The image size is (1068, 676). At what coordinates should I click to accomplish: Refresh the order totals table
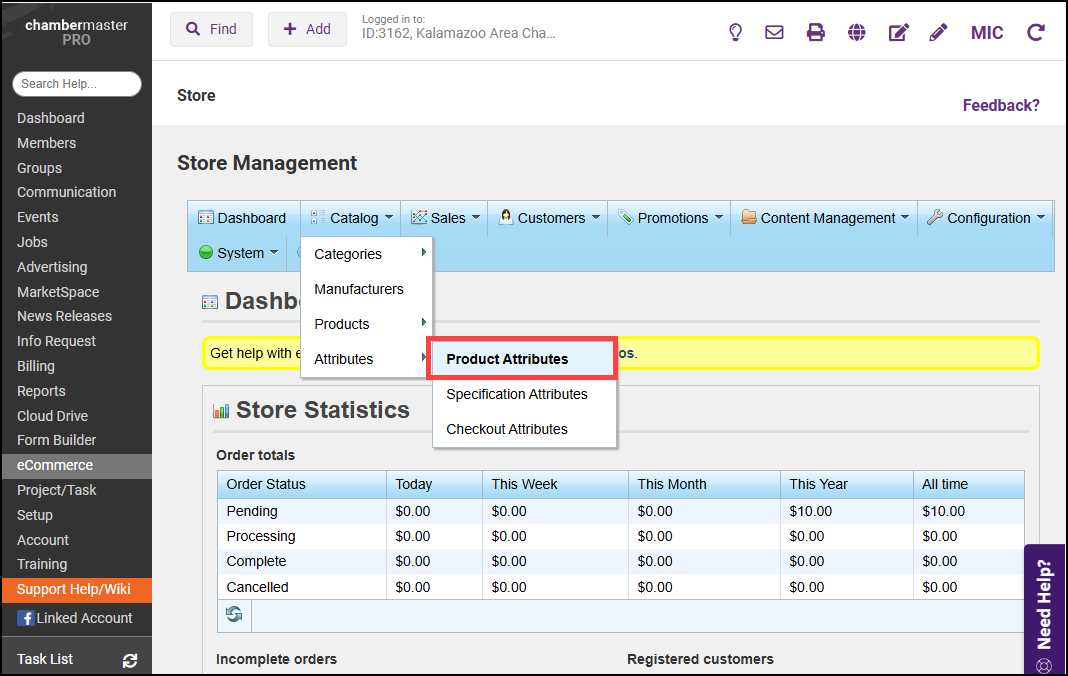tap(234, 614)
